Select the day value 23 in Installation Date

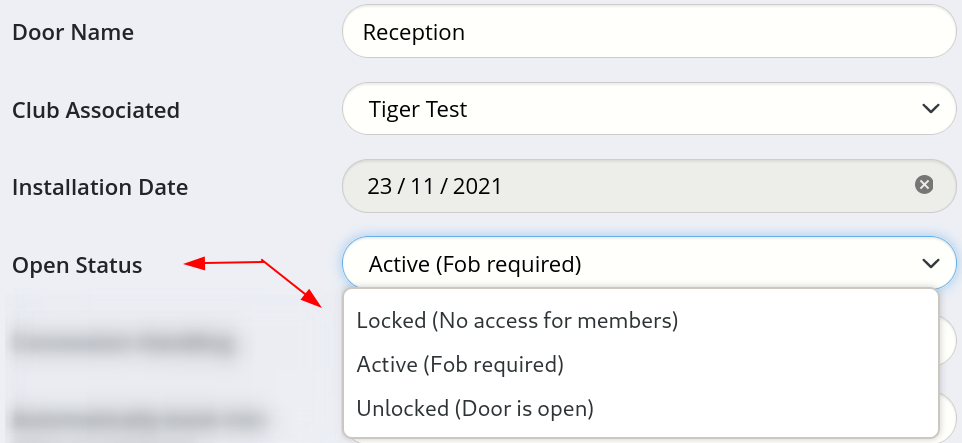coord(380,187)
